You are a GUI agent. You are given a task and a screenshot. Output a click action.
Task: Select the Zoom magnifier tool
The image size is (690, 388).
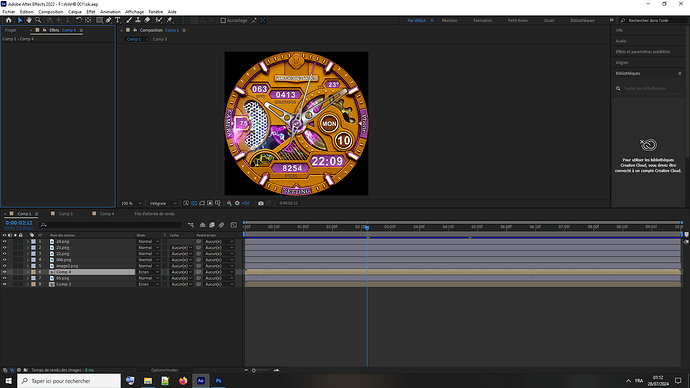coord(38,20)
